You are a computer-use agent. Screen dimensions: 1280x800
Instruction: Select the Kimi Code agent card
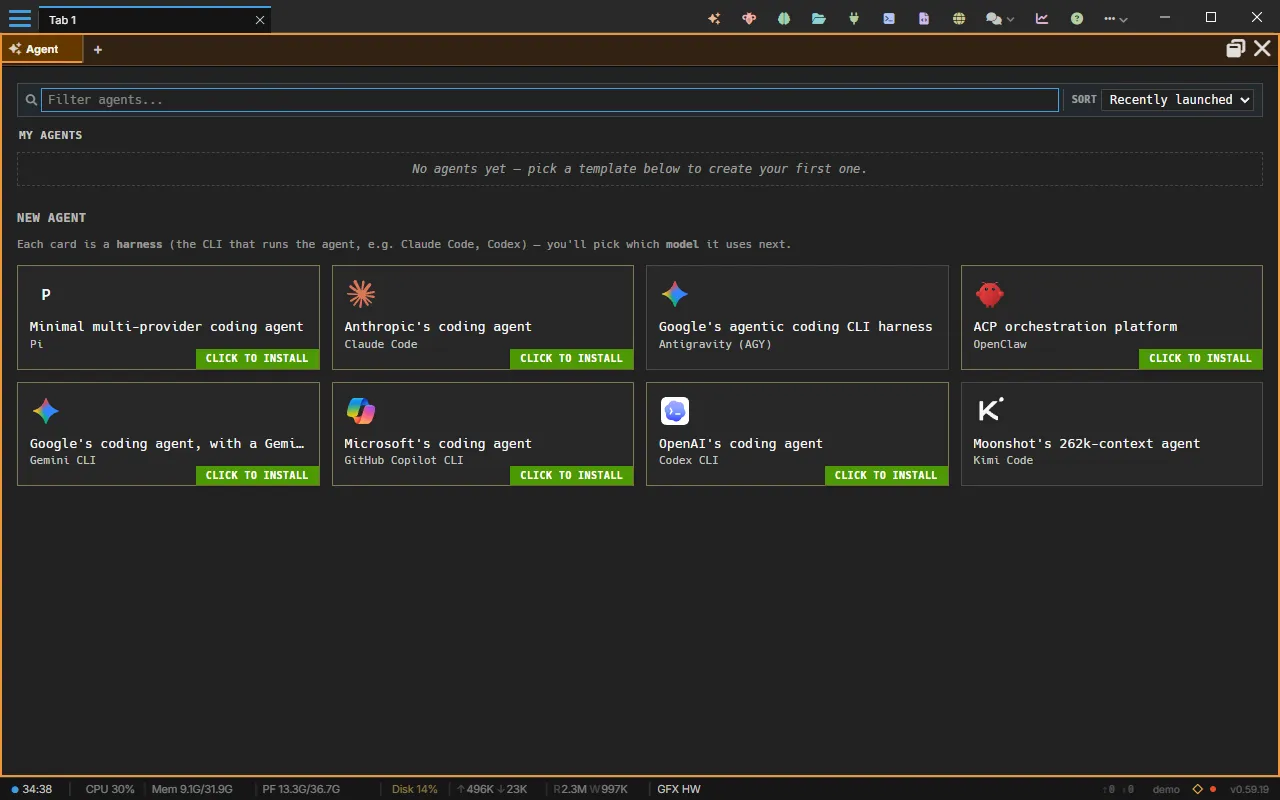coord(1112,434)
